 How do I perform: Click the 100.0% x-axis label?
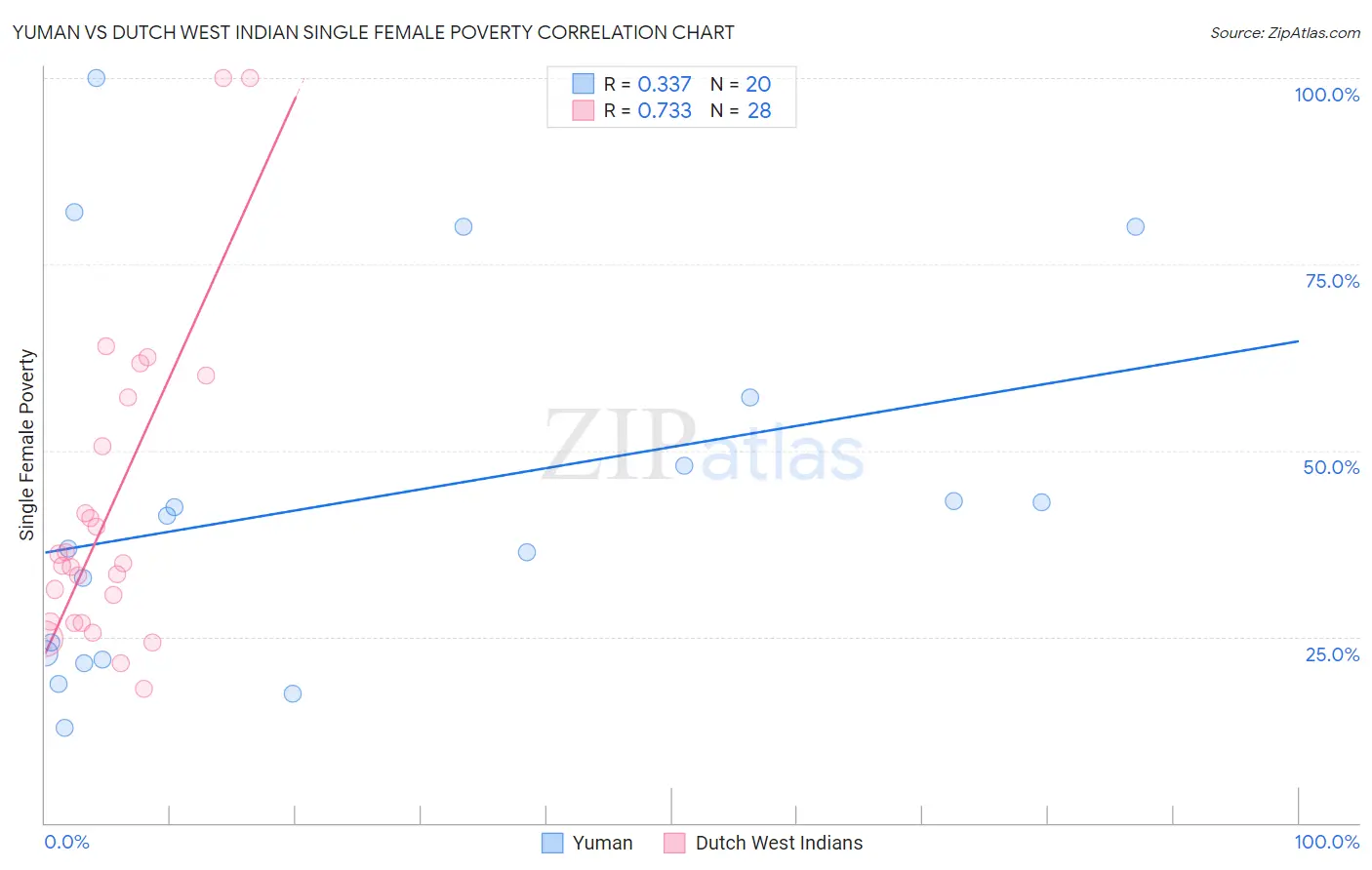1326,842
